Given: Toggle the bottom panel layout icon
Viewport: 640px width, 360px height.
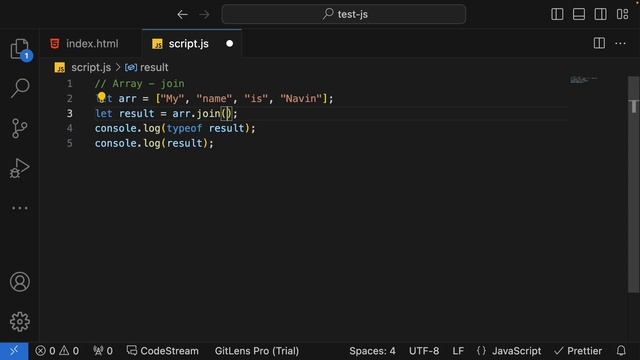Looking at the screenshot, I should (x=579, y=14).
